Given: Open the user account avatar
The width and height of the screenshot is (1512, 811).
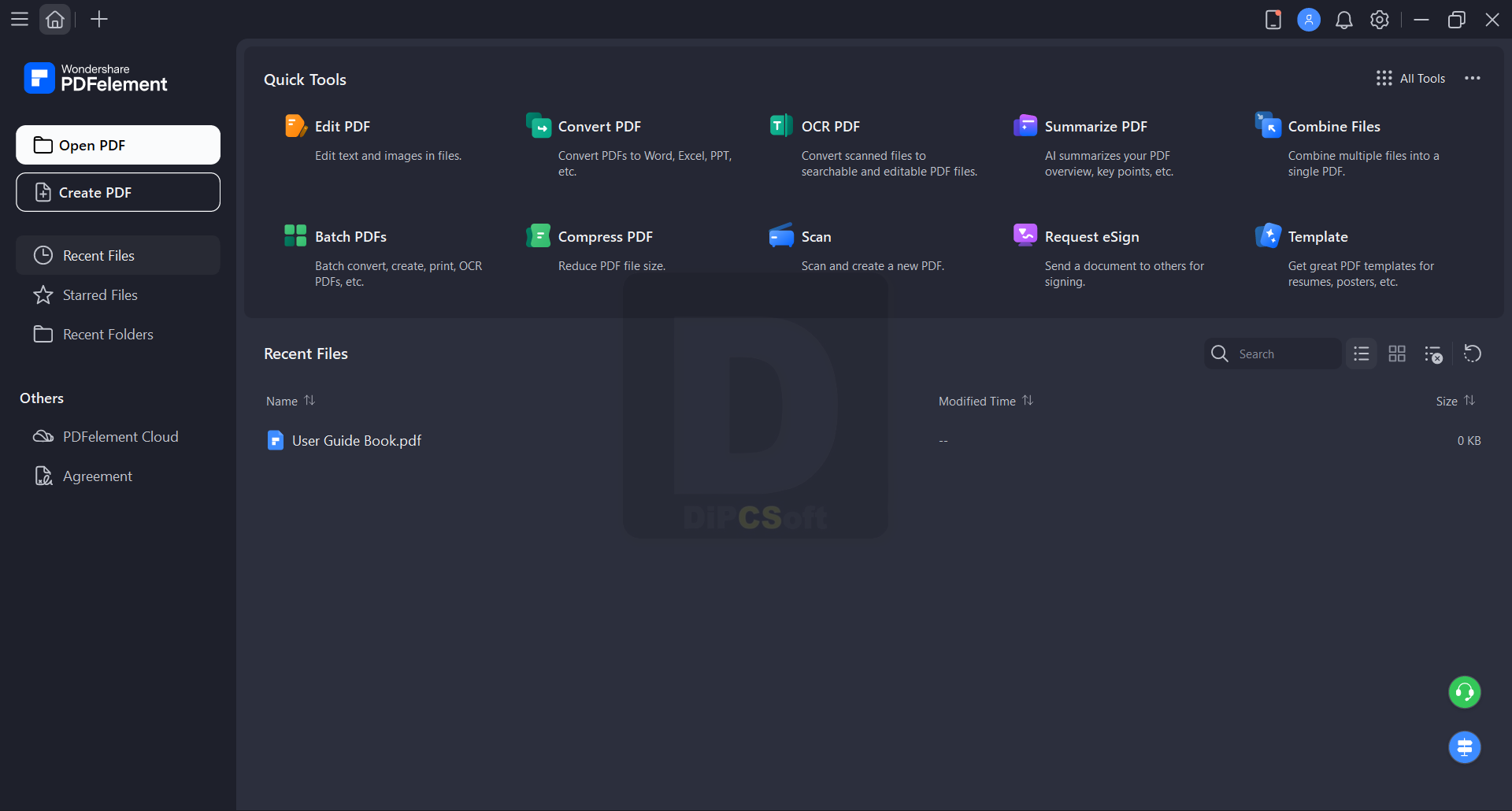Looking at the screenshot, I should [x=1309, y=20].
